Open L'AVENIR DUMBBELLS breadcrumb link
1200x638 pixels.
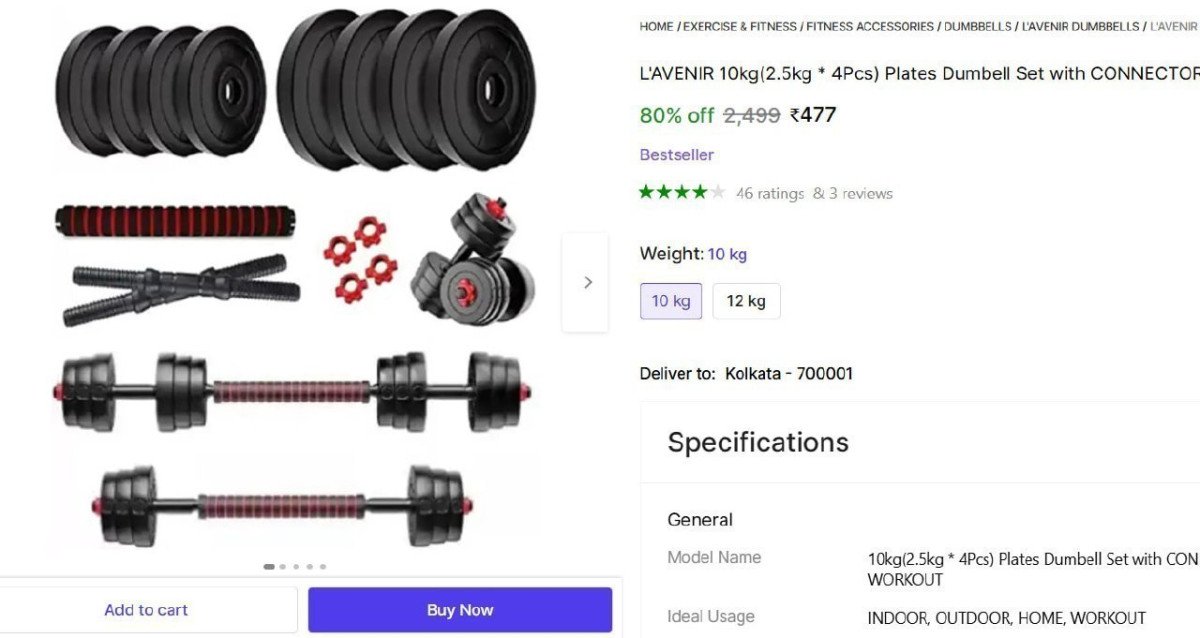coord(1080,26)
